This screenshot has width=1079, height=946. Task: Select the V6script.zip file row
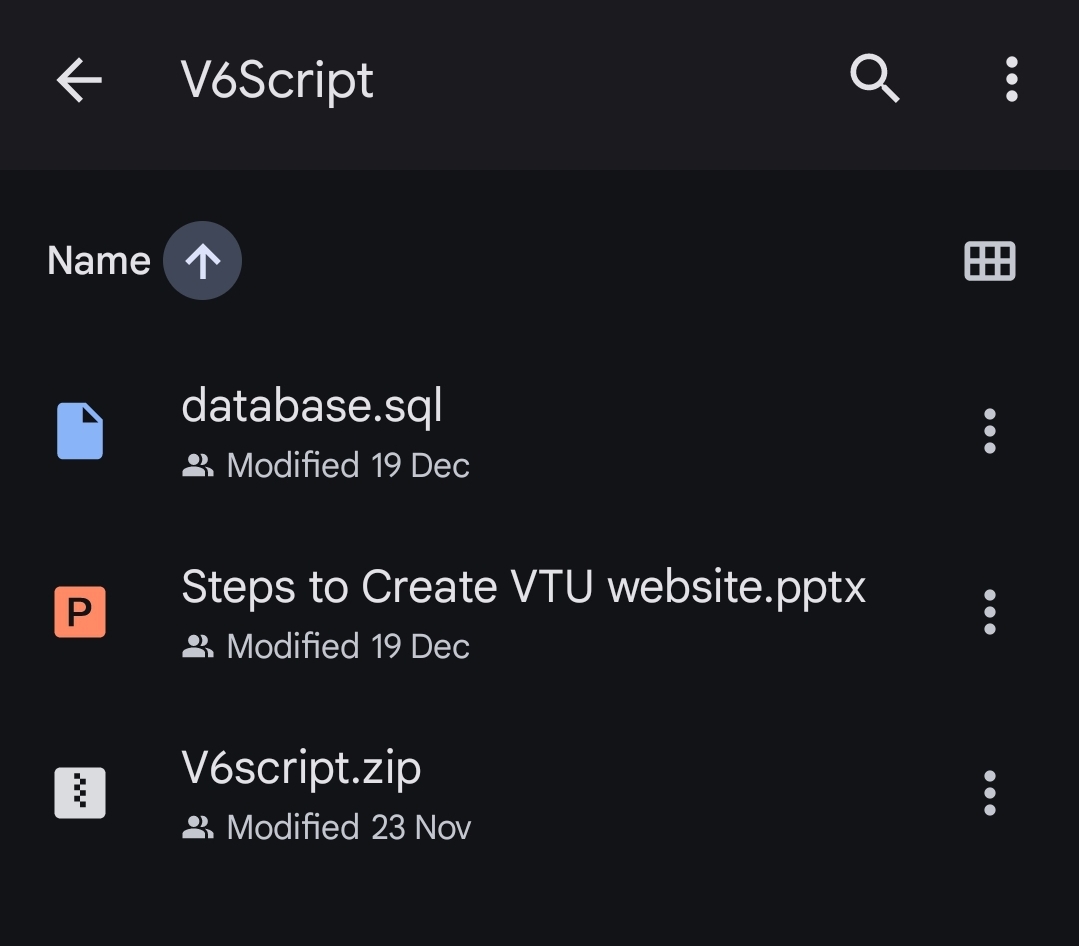click(x=302, y=768)
